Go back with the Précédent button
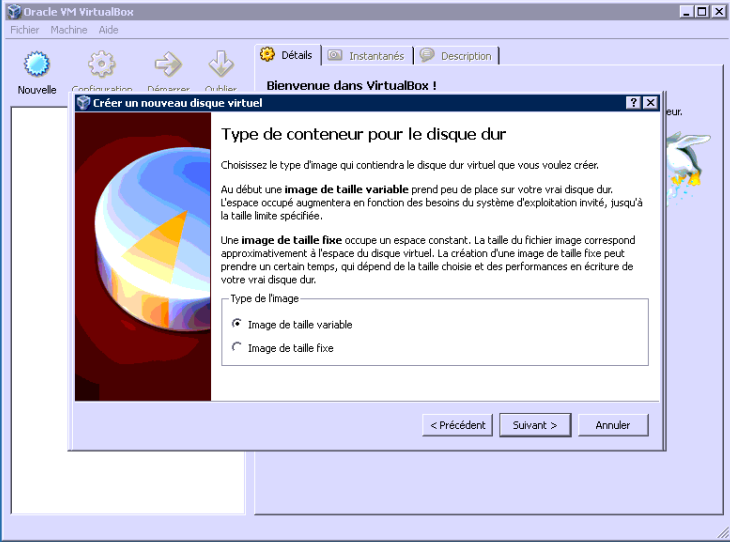Viewport: 730px width, 542px height. (458, 425)
